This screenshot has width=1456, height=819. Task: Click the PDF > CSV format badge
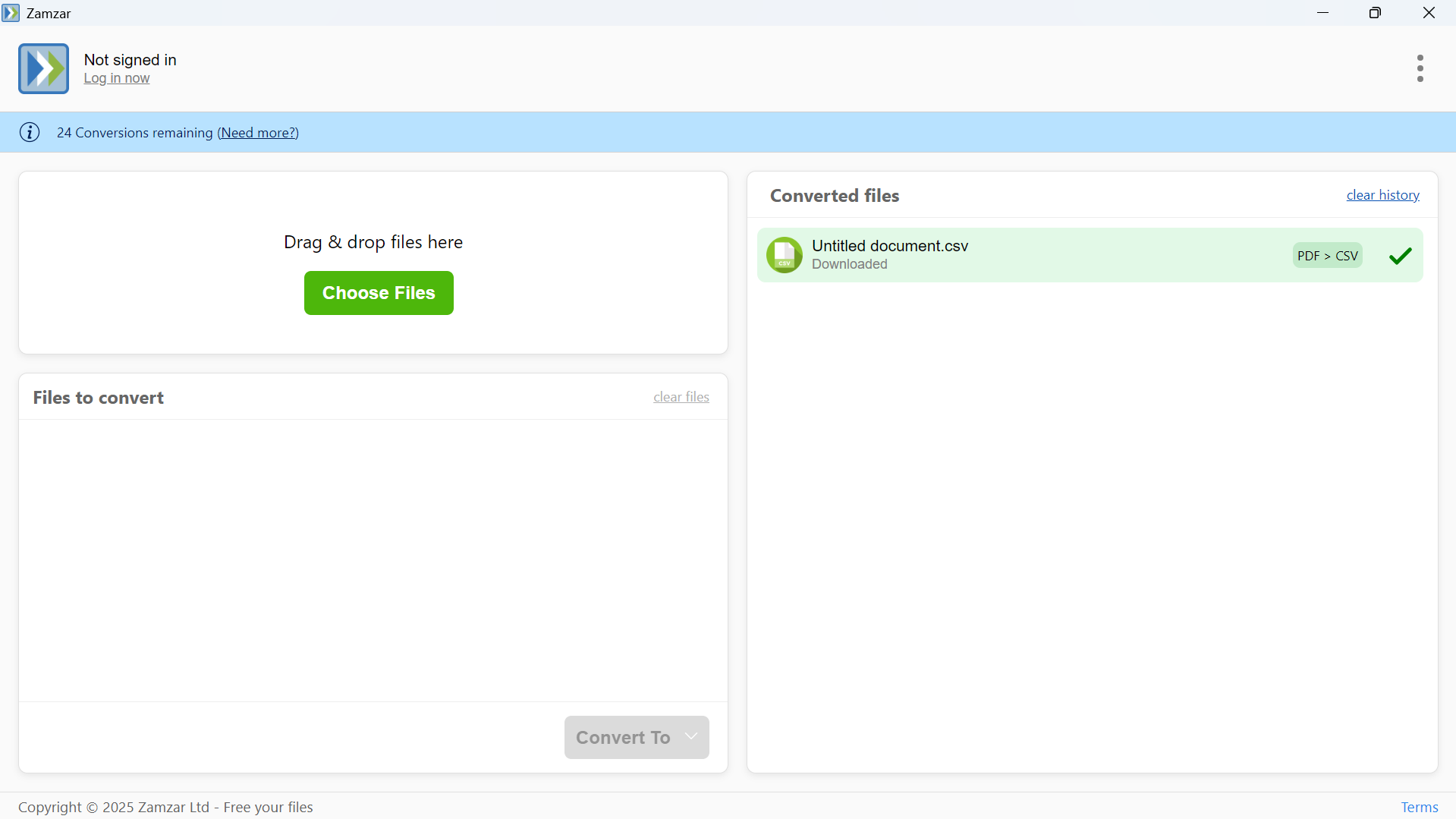pos(1328,256)
